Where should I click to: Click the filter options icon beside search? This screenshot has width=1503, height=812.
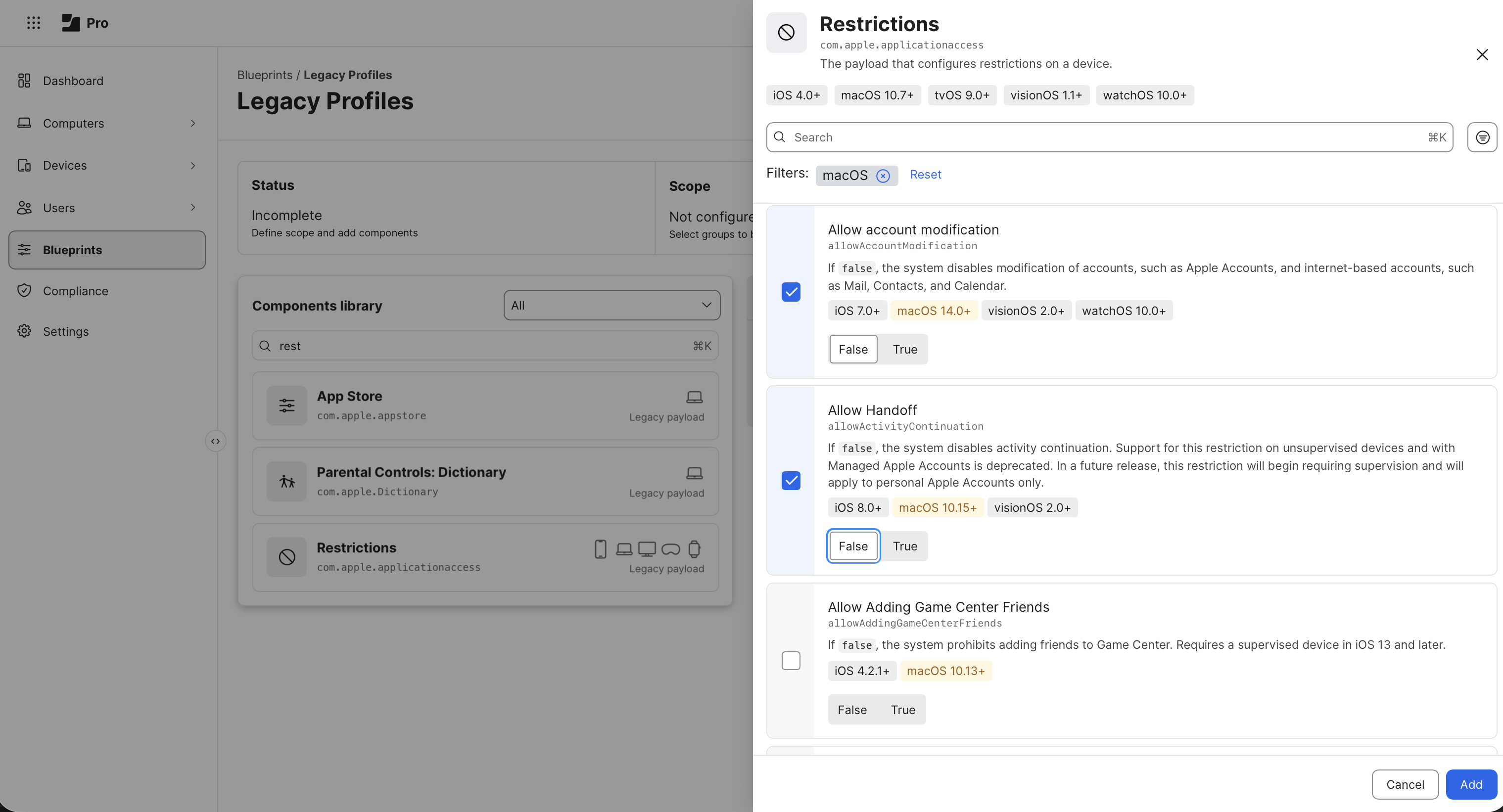[1482, 137]
